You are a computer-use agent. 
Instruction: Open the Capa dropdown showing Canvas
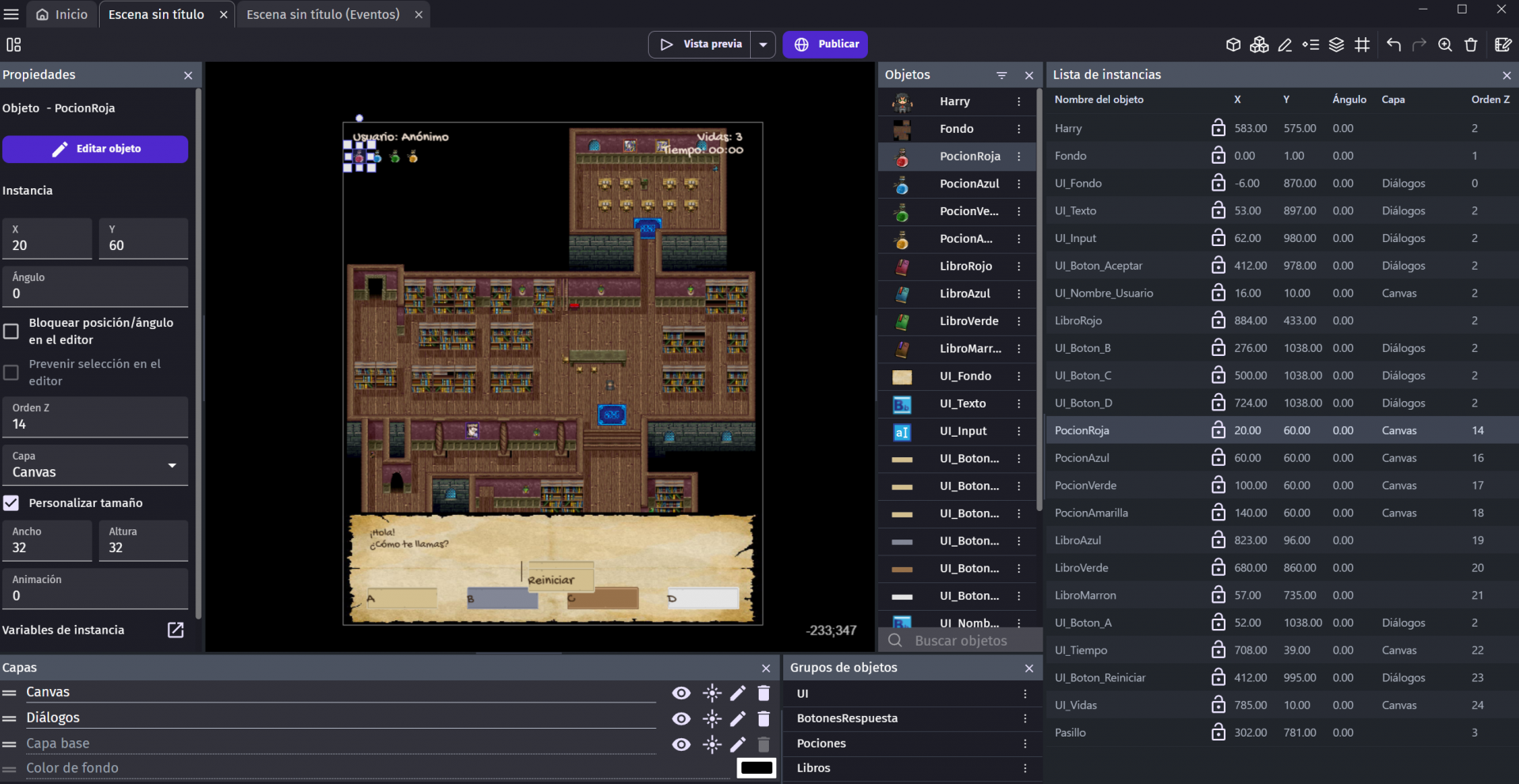coord(95,465)
